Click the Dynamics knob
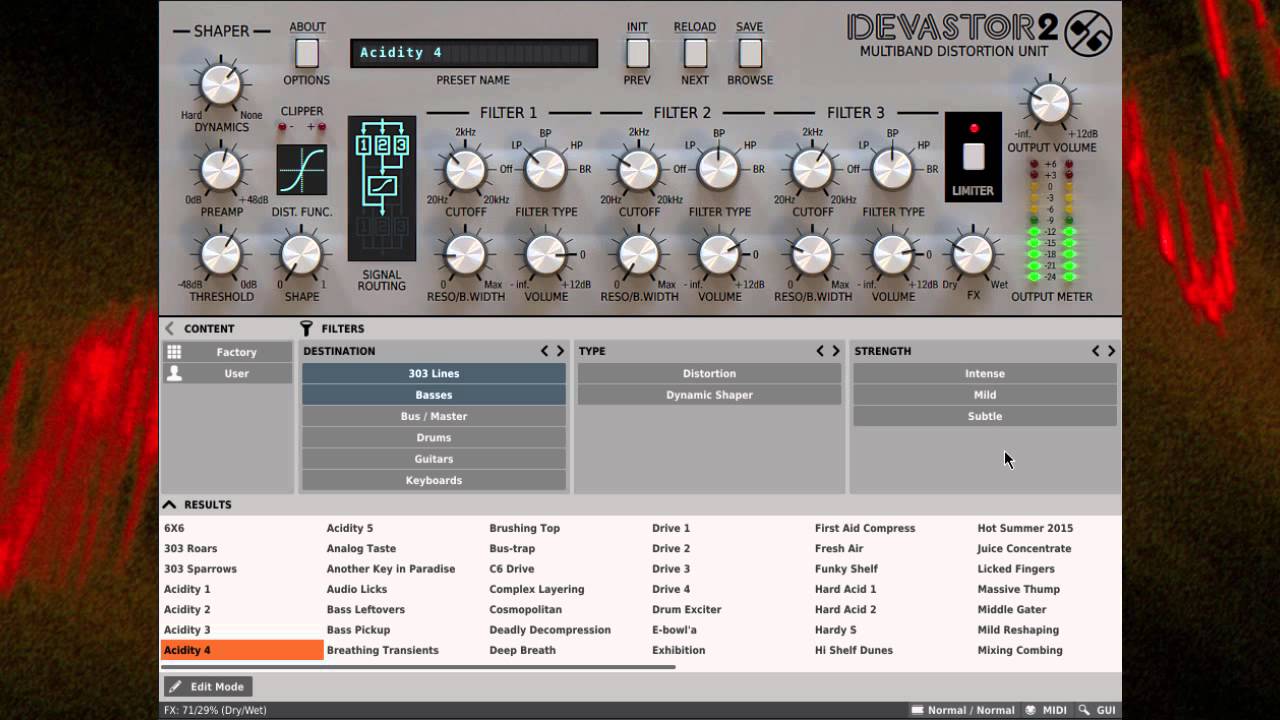The height and width of the screenshot is (720, 1280). pos(222,85)
